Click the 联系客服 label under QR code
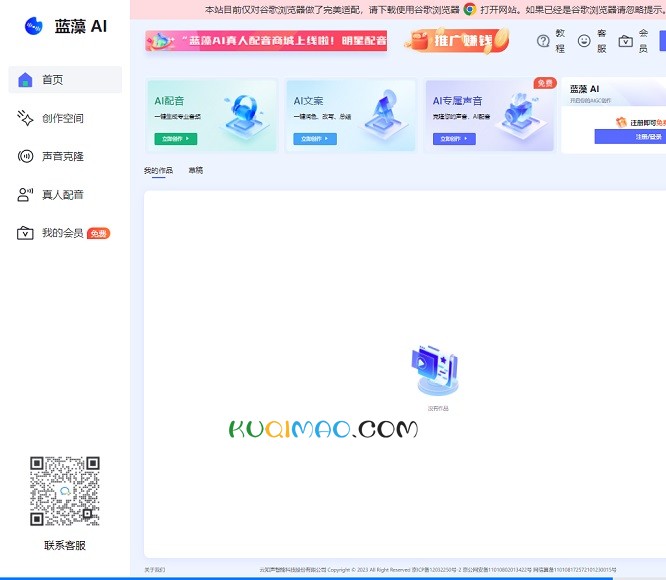 coord(65,545)
